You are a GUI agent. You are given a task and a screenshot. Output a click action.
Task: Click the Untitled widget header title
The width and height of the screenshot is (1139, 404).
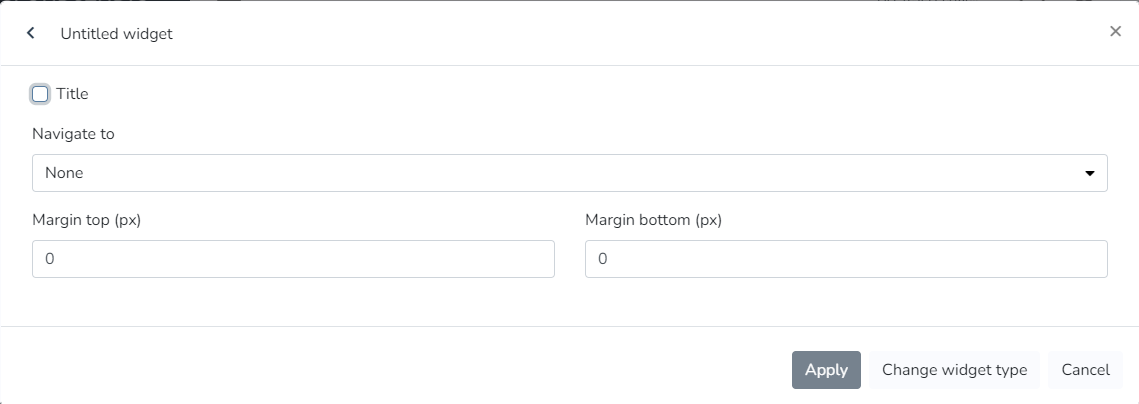[x=116, y=34]
